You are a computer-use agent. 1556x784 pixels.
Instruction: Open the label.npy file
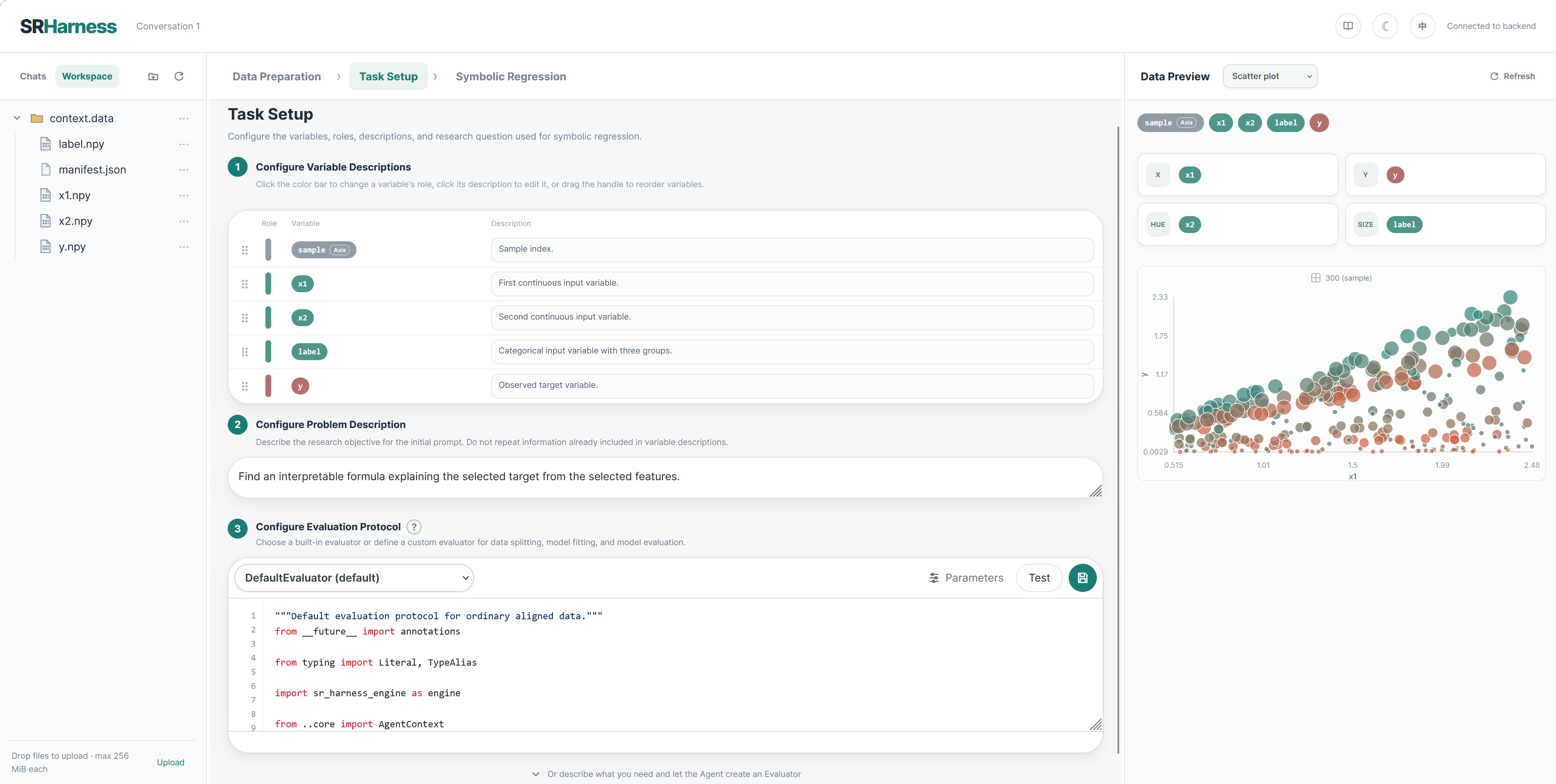point(81,144)
